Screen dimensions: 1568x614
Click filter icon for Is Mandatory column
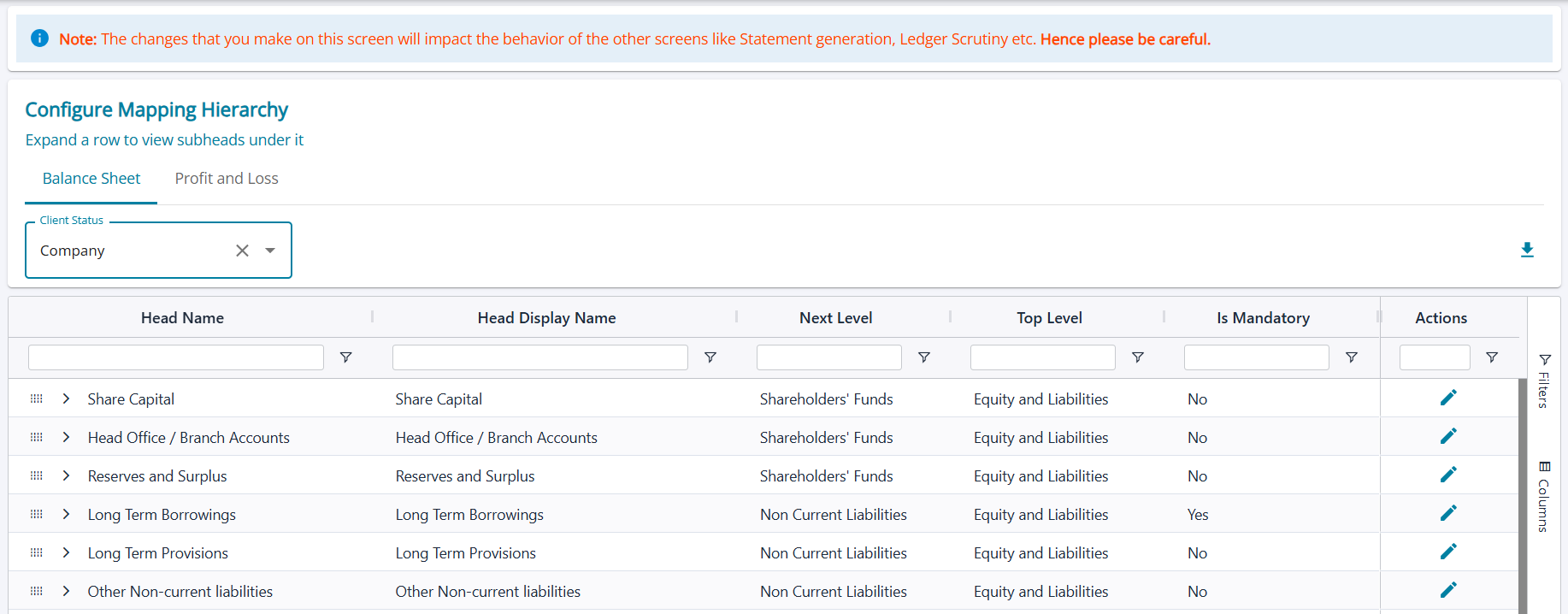[1351, 357]
